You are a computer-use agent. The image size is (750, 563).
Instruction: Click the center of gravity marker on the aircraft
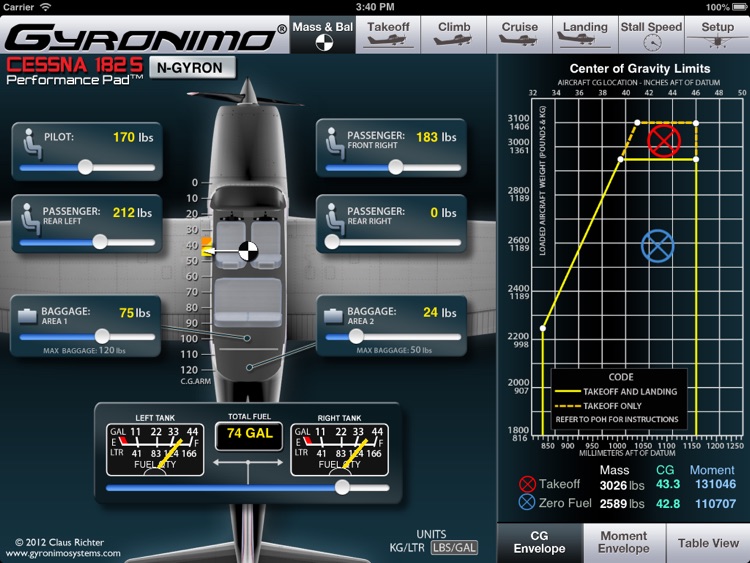pyautogui.click(x=248, y=251)
